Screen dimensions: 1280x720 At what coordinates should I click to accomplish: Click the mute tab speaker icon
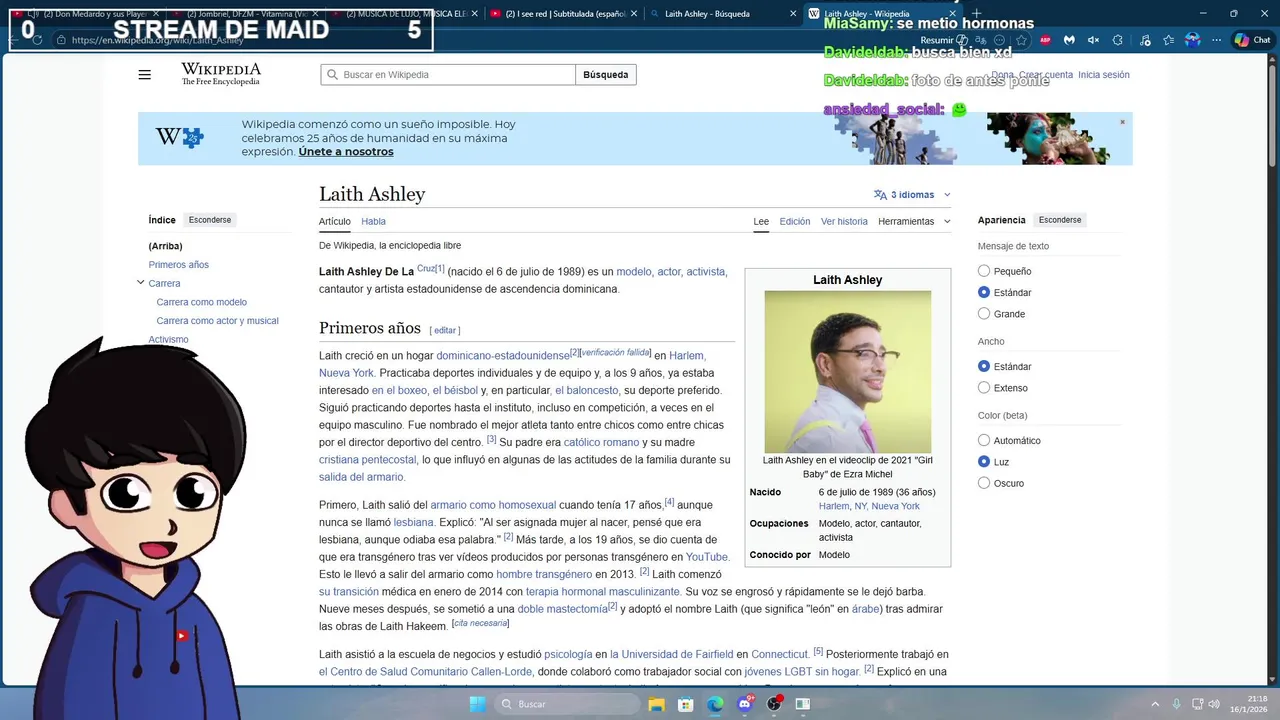pyautogui.click(x=1093, y=40)
